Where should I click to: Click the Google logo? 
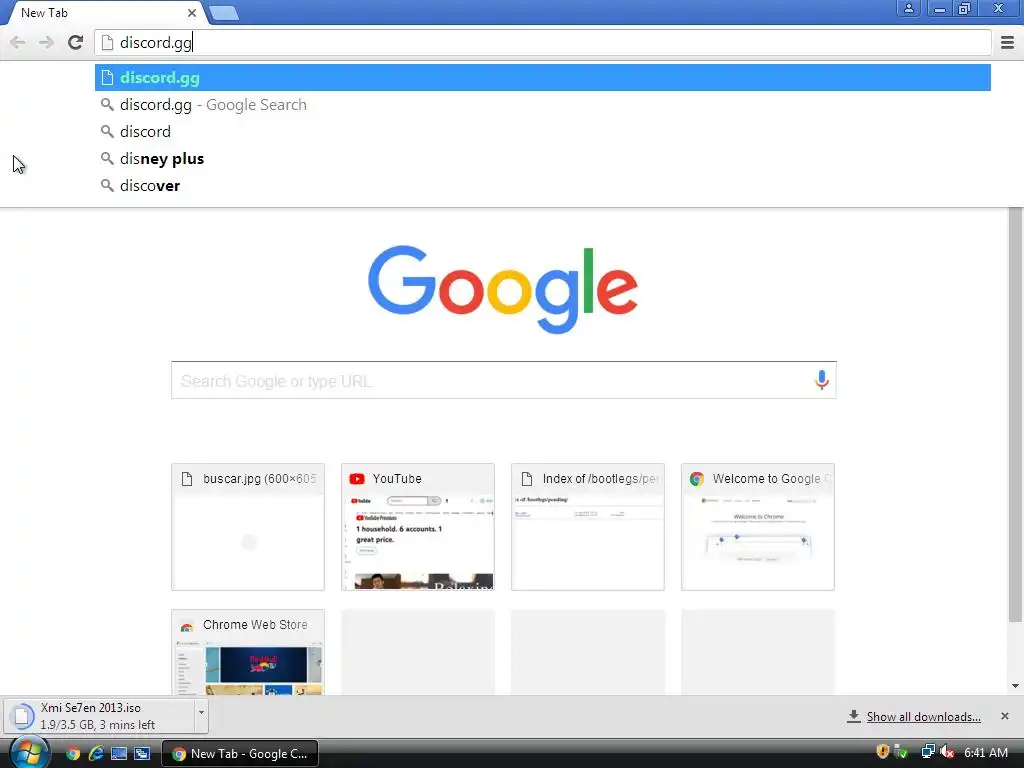pyautogui.click(x=503, y=288)
